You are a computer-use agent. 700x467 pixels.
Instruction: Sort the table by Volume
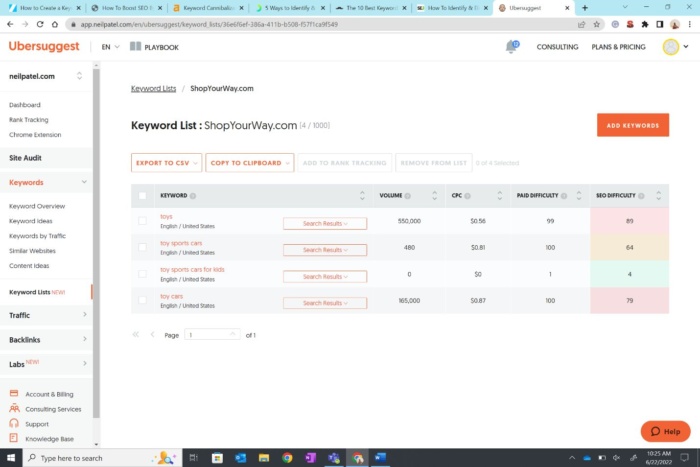tap(434, 196)
